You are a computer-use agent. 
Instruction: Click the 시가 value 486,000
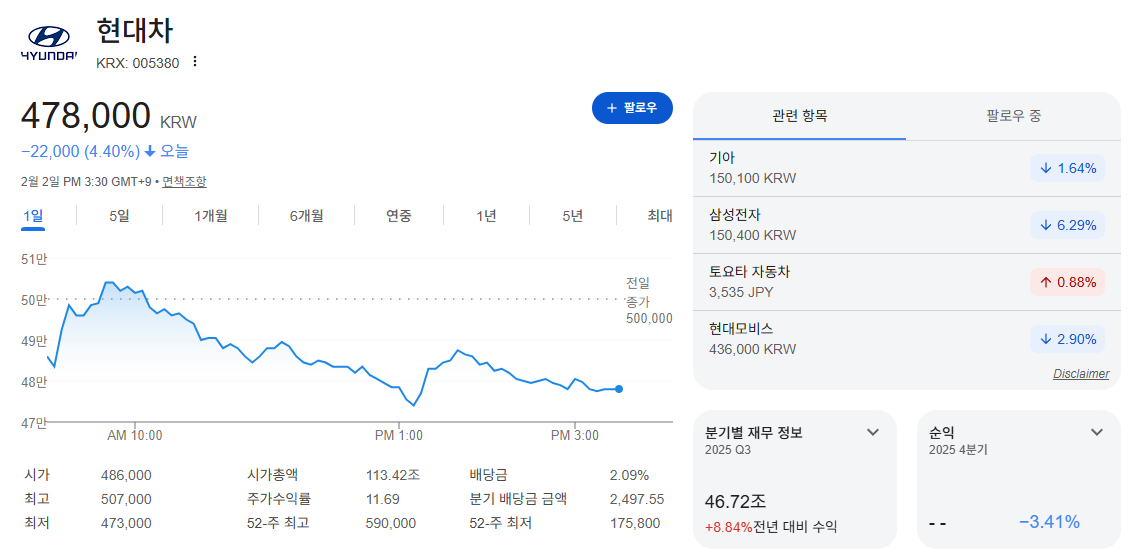click(x=126, y=476)
